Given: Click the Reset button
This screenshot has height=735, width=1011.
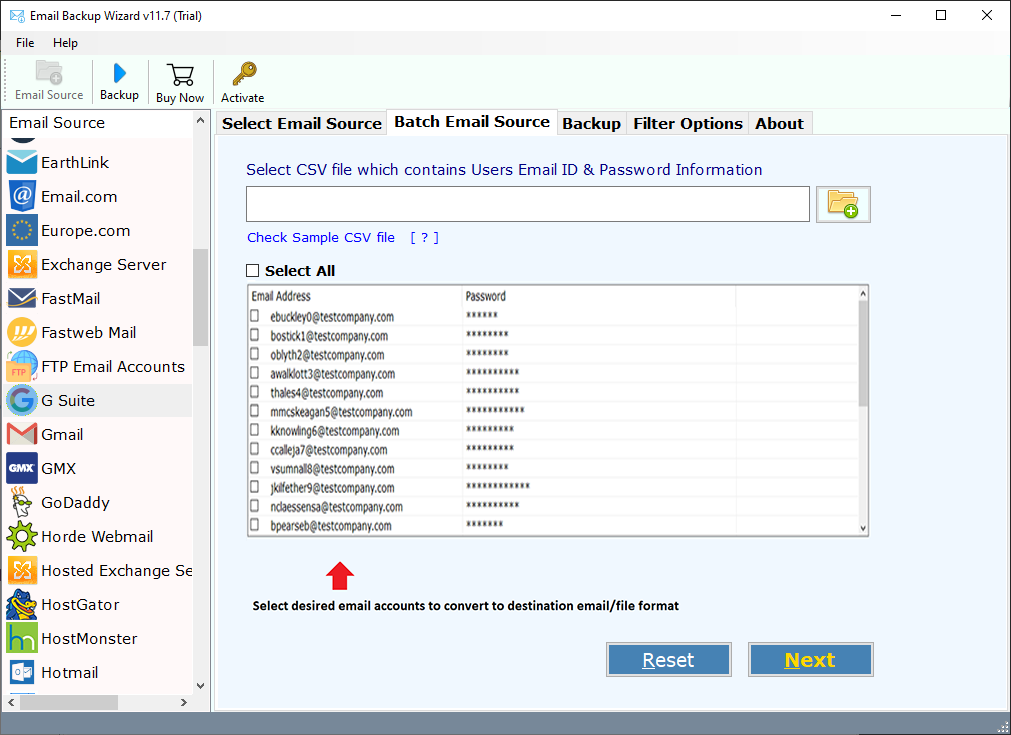Looking at the screenshot, I should [x=669, y=660].
